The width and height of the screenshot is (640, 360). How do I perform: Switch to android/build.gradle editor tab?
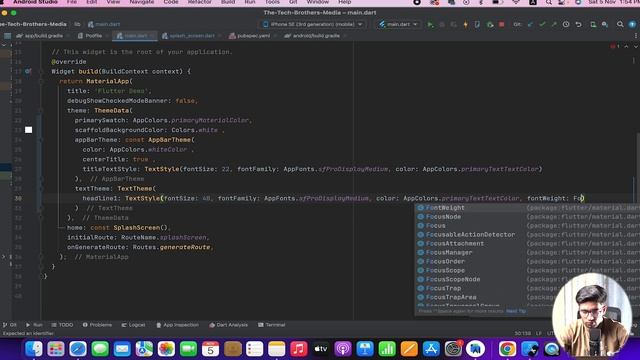315,36
